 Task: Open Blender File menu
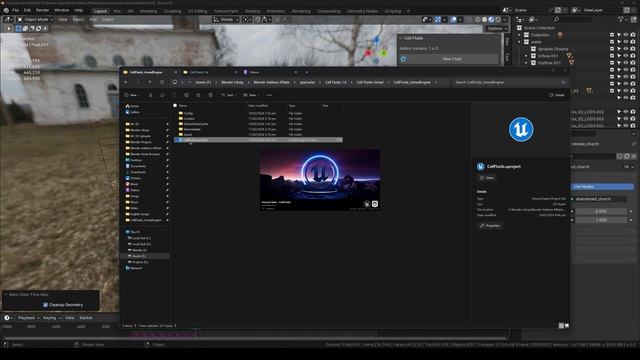pos(15,10)
